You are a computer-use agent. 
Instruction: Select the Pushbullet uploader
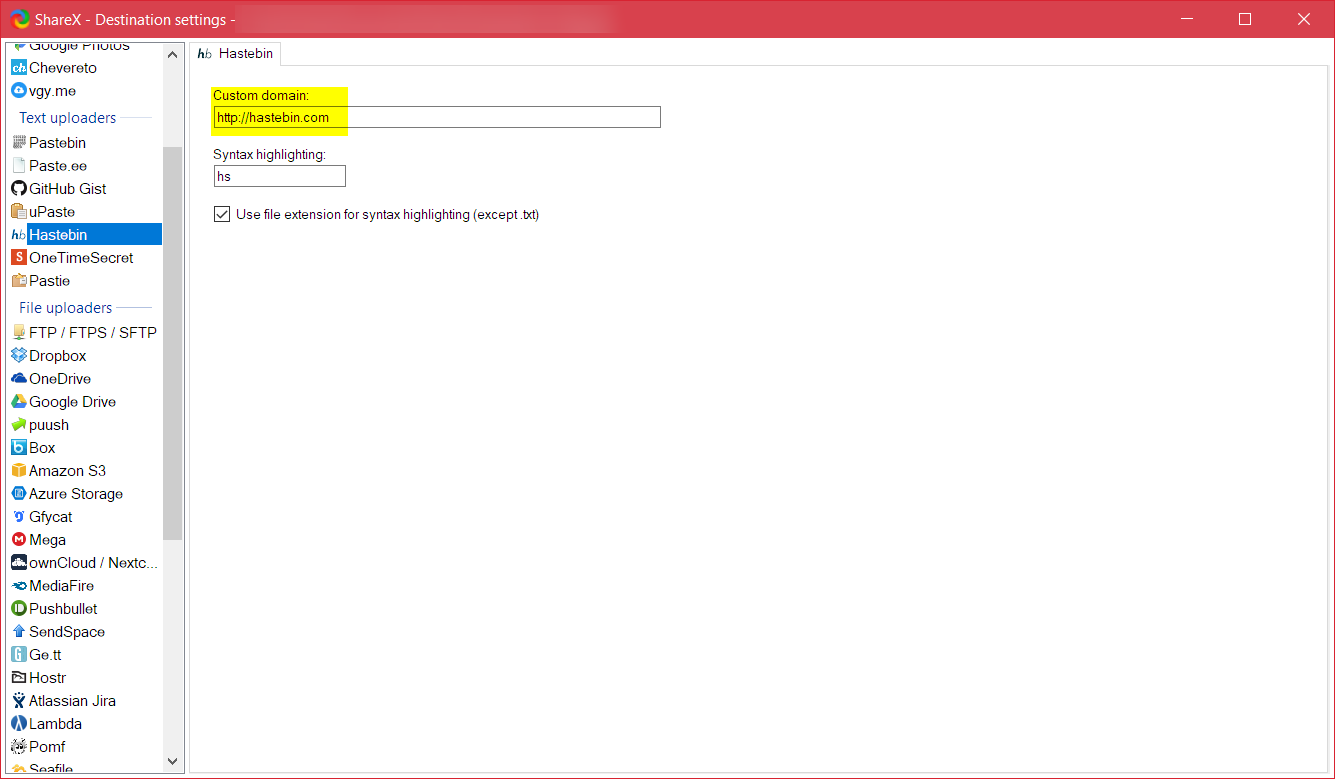pos(62,608)
